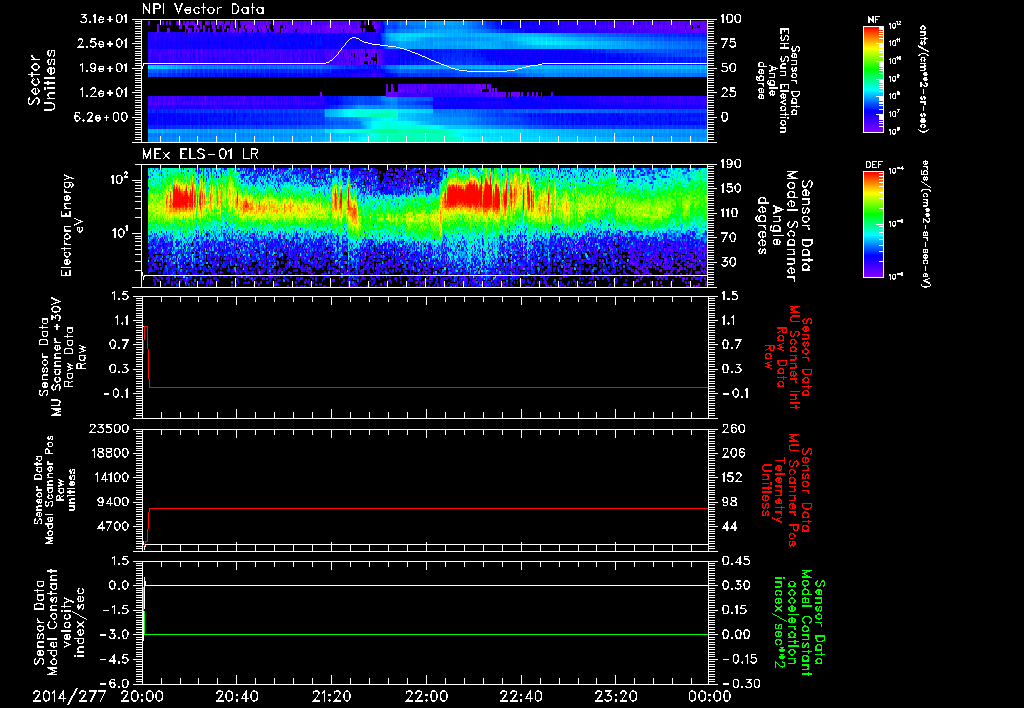
Task: Select the 21:20 time tick label
Action: [x=332, y=696]
